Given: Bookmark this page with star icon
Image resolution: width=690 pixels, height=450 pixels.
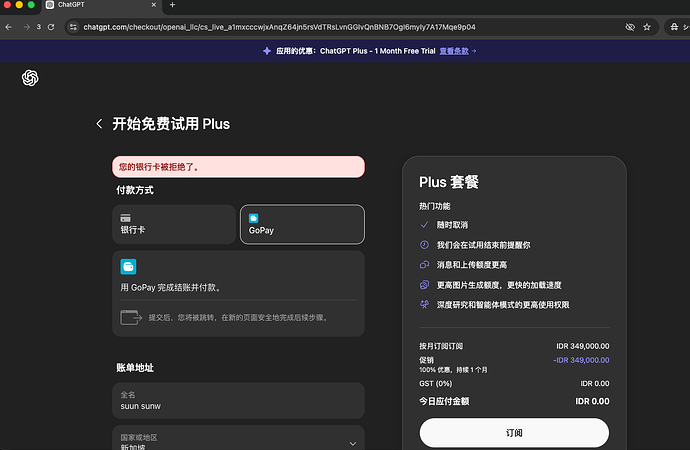Looking at the screenshot, I should pos(647,27).
